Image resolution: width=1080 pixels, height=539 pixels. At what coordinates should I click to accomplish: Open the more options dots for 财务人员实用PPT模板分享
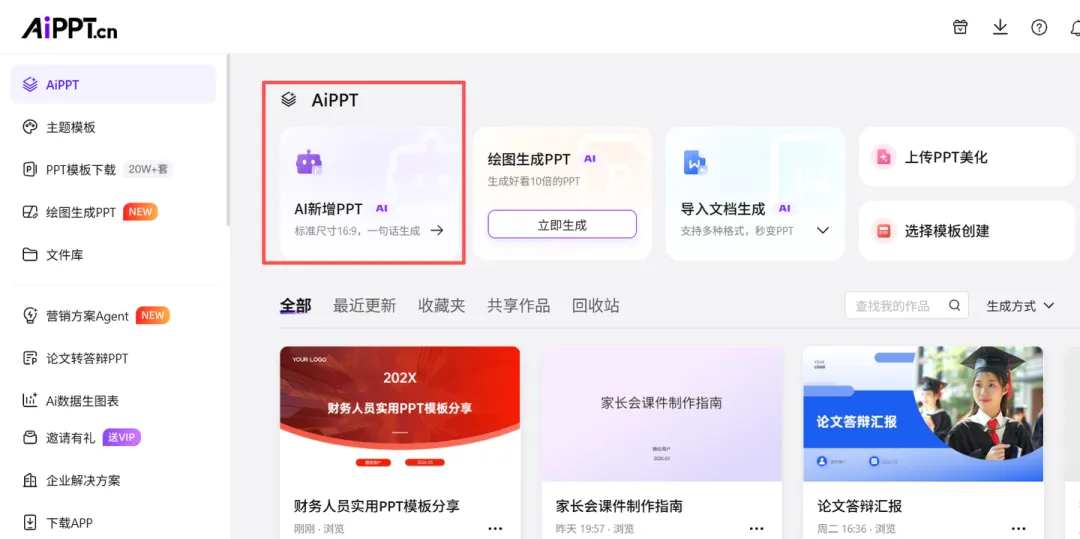[495, 529]
